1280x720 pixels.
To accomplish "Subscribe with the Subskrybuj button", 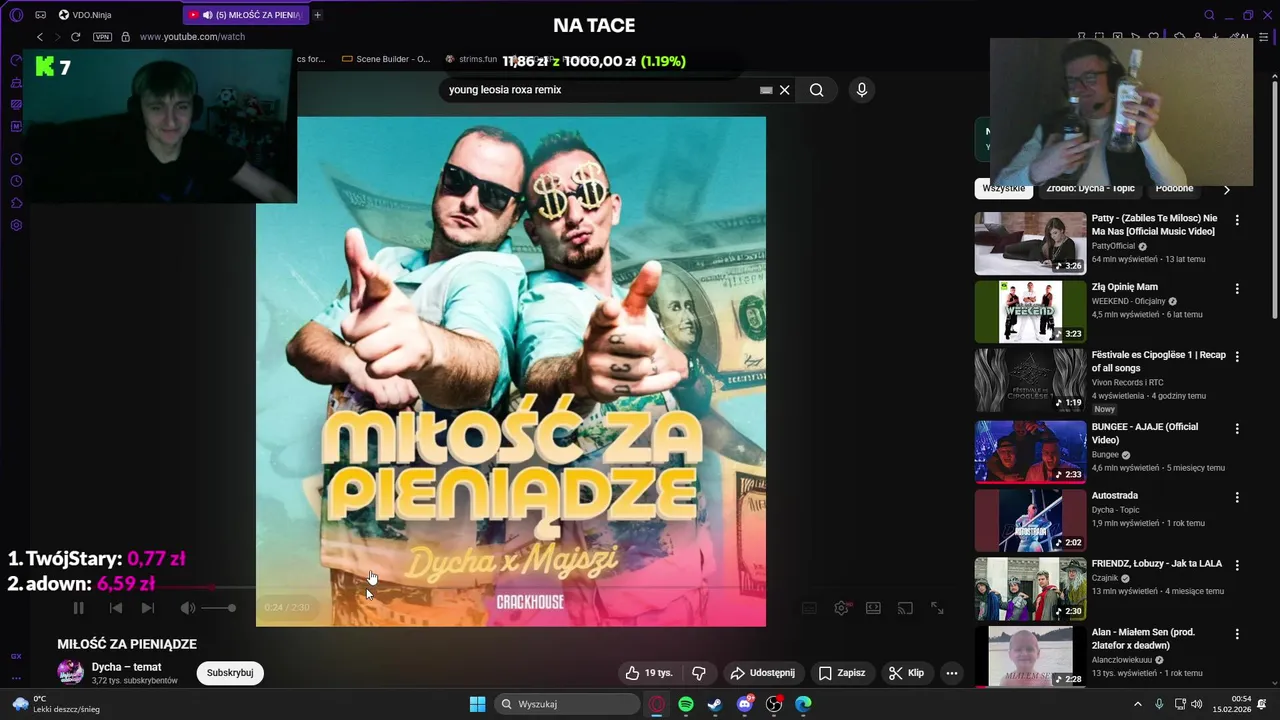I will 230,673.
